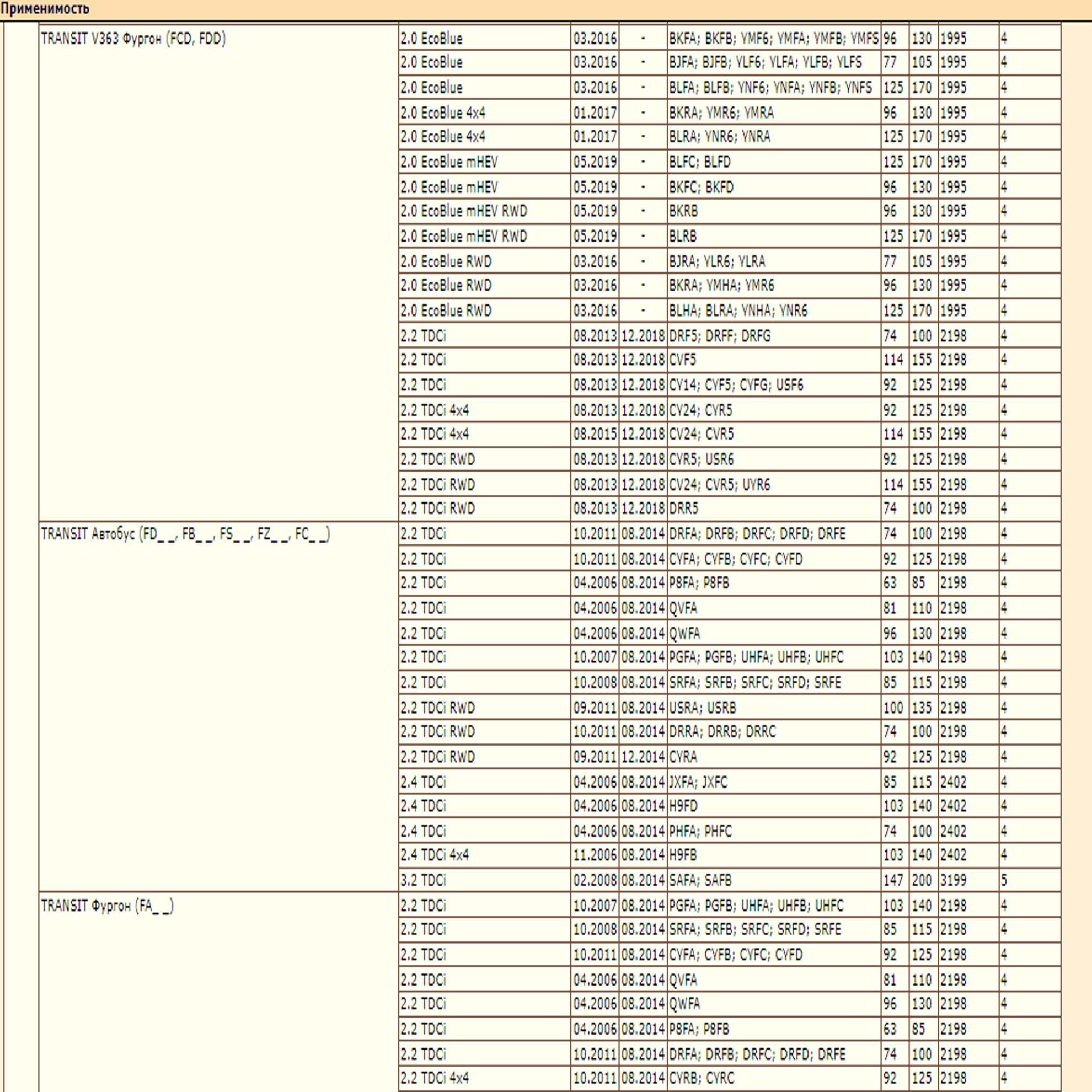The image size is (1092, 1092).
Task: Click engine codes cell BLFC; BLFD
Action: (x=774, y=162)
